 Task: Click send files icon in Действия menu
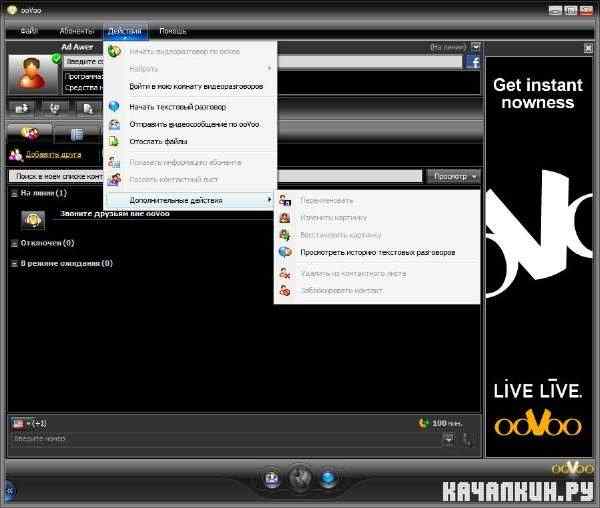click(114, 141)
